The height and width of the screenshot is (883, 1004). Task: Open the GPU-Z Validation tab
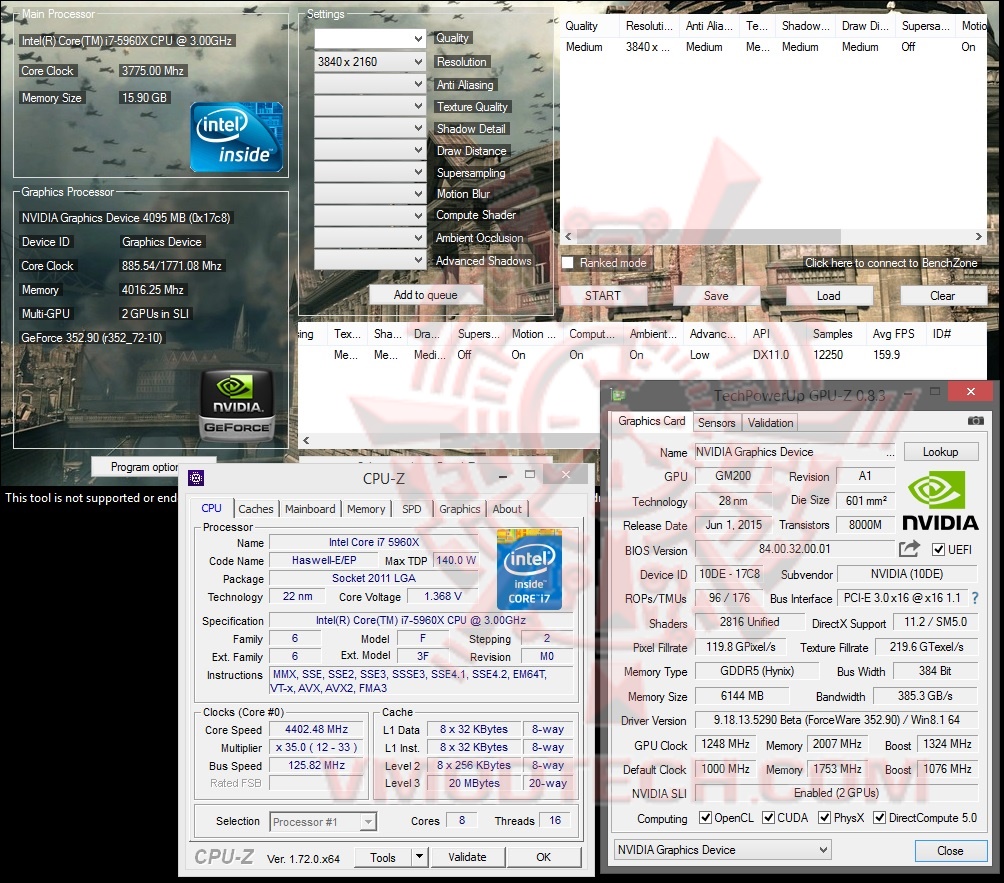click(x=770, y=423)
